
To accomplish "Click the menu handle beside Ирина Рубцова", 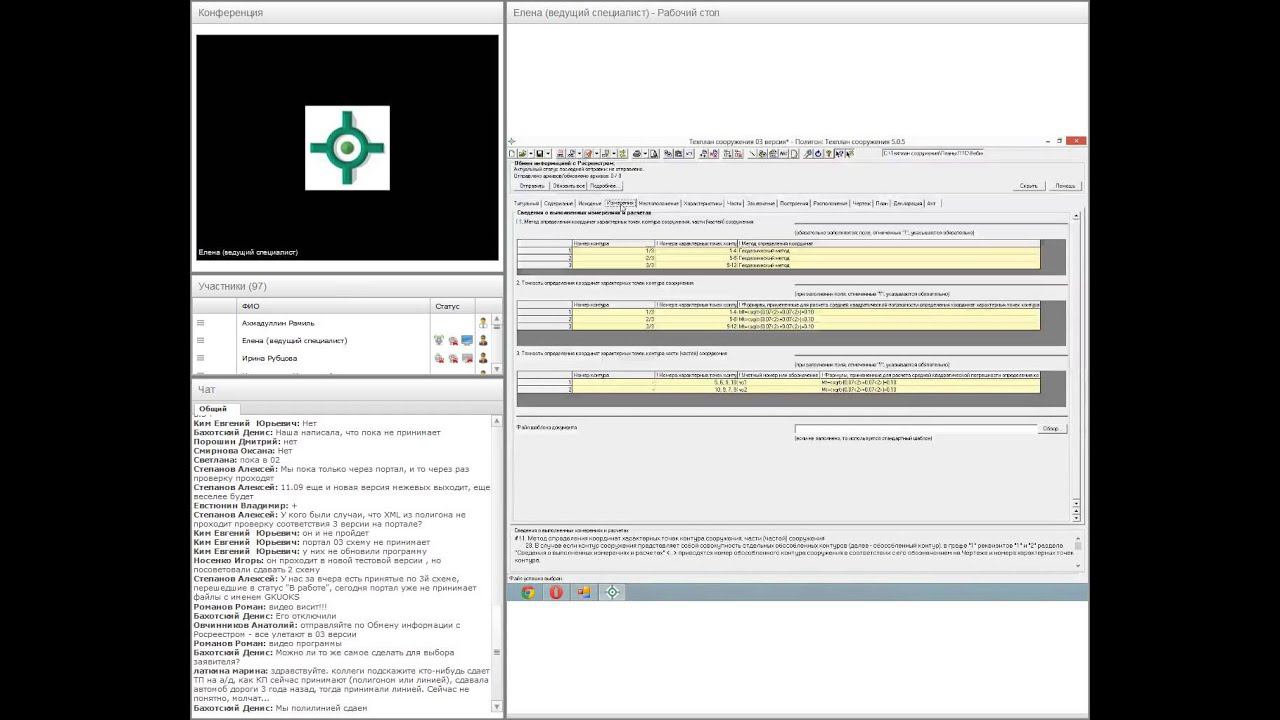I will (x=200, y=358).
